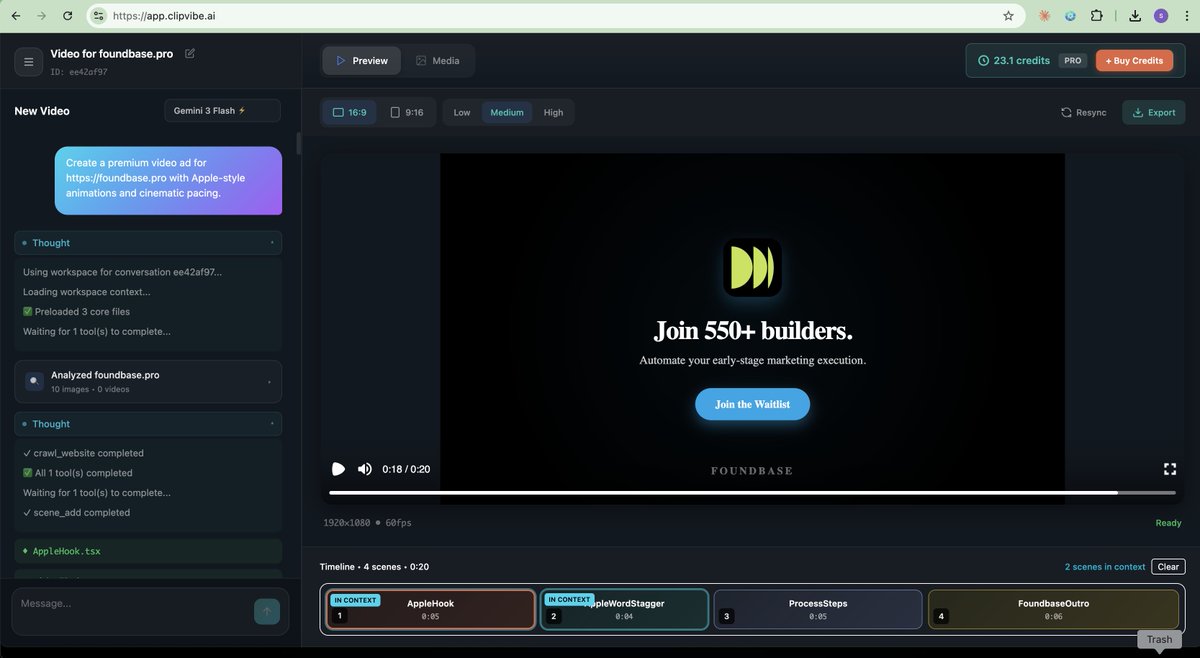Click Buy Credits button

click(x=1134, y=61)
